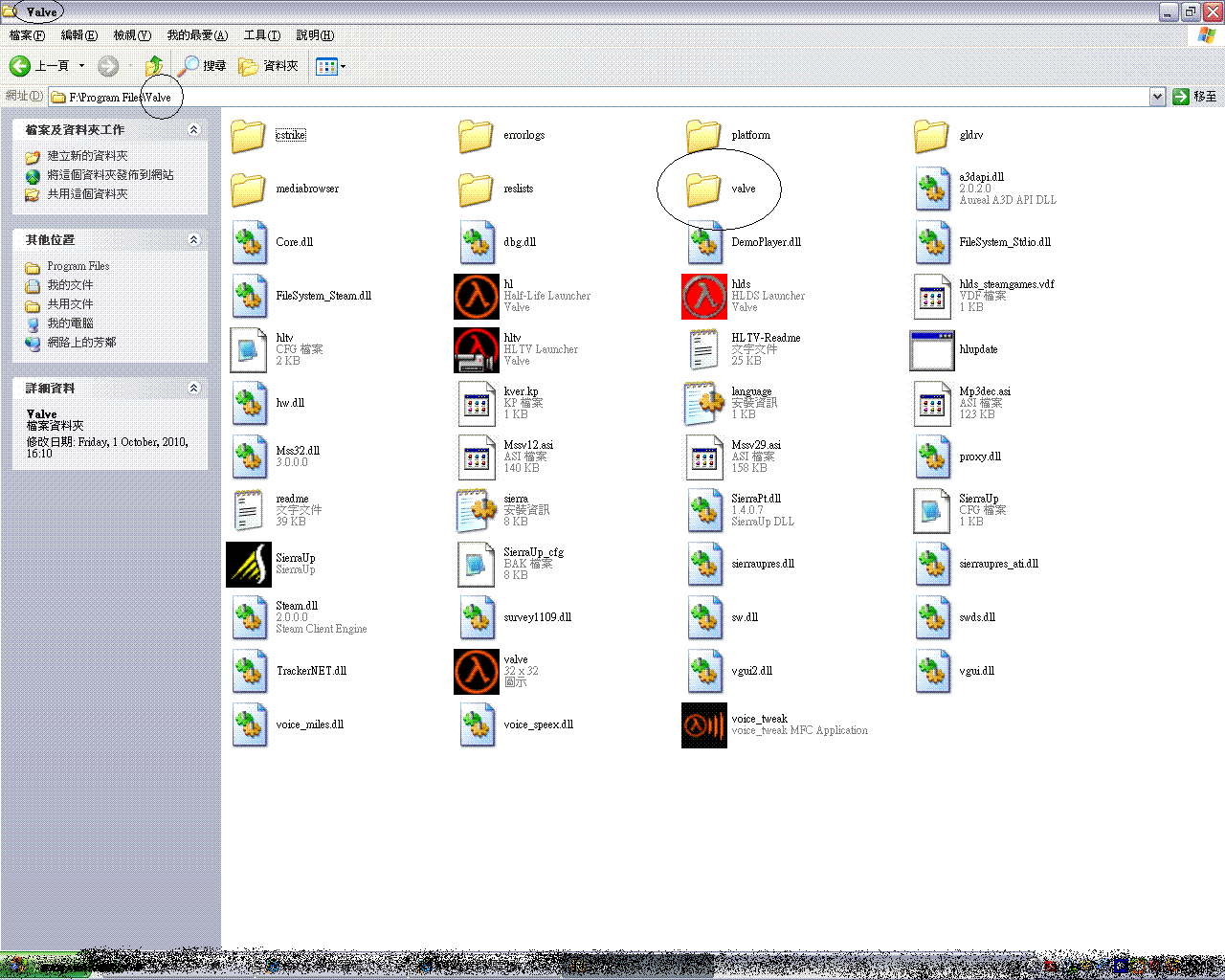Select the sierraupres_ati.dll file name
The height and width of the screenshot is (980, 1225).
998,564
